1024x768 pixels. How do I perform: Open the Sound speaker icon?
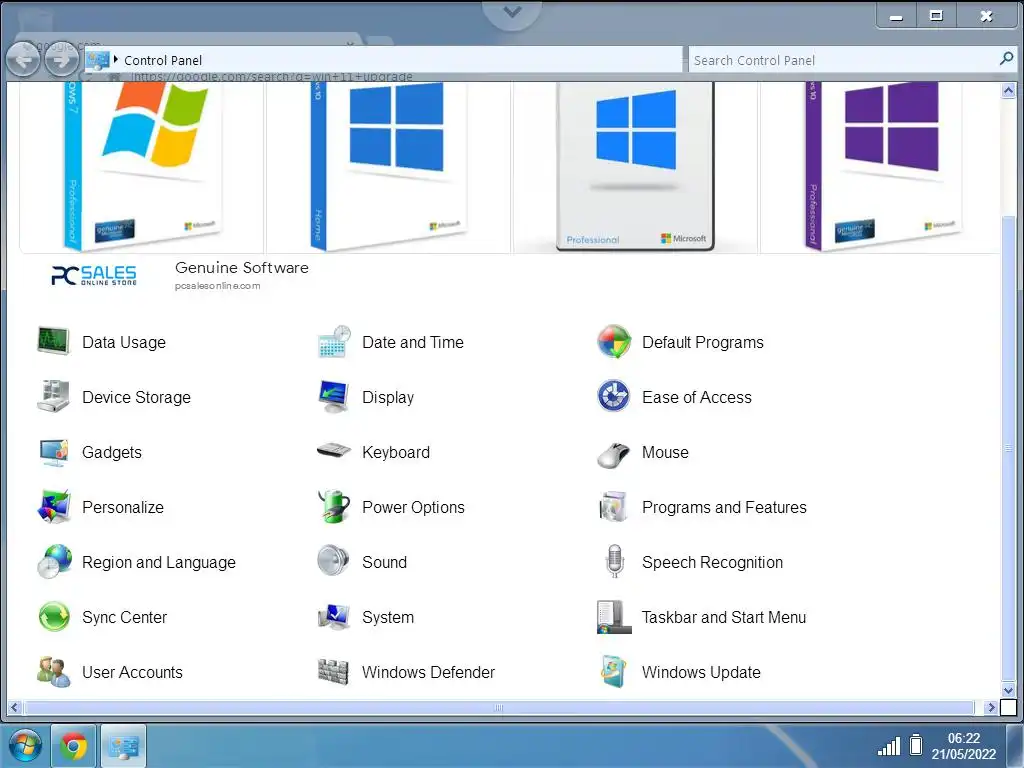[x=334, y=561]
